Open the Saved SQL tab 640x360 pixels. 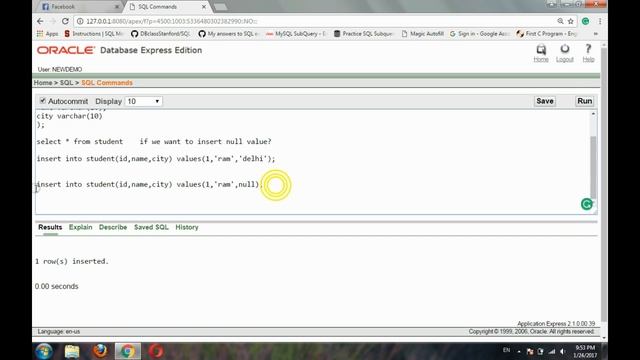(151, 227)
